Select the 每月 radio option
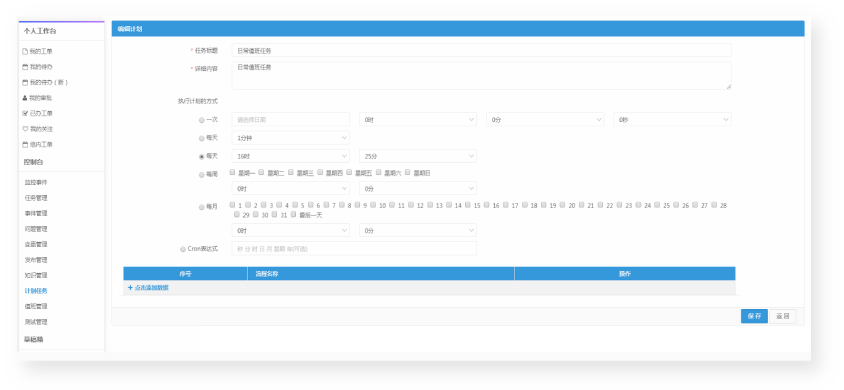Image resolution: width=844 pixels, height=390 pixels. click(202, 207)
